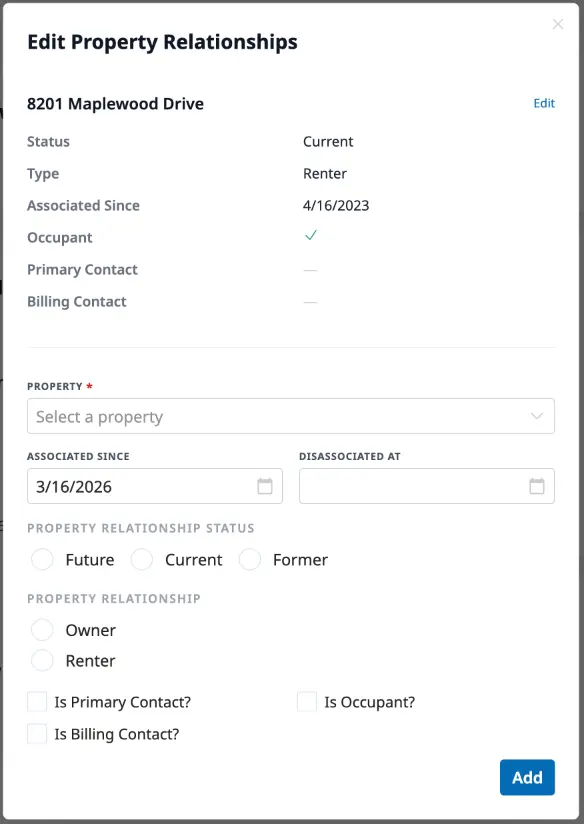584x824 pixels.
Task: Select the Current status radio button
Action: coord(140,560)
